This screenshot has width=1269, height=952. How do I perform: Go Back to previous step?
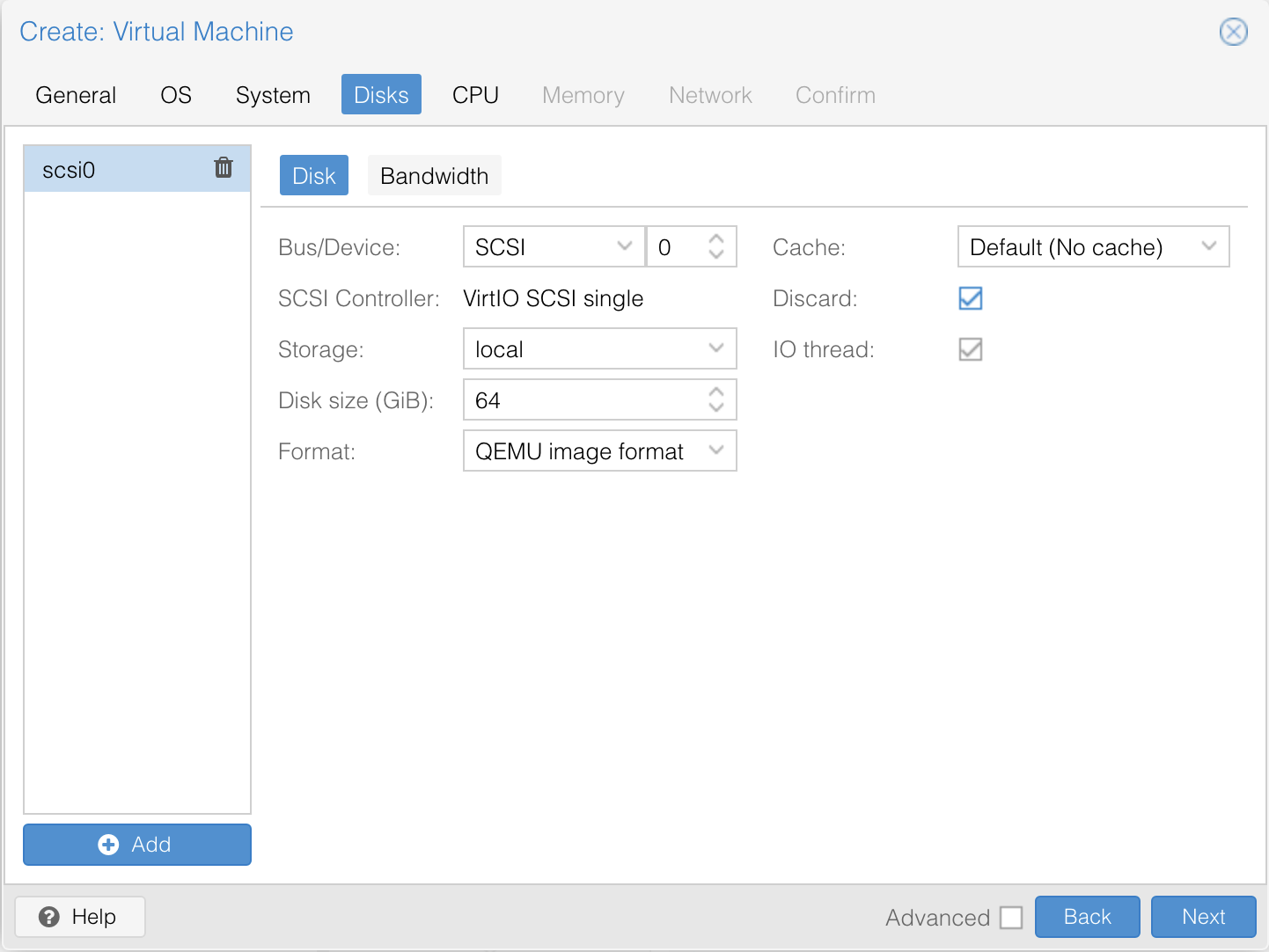[1088, 917]
